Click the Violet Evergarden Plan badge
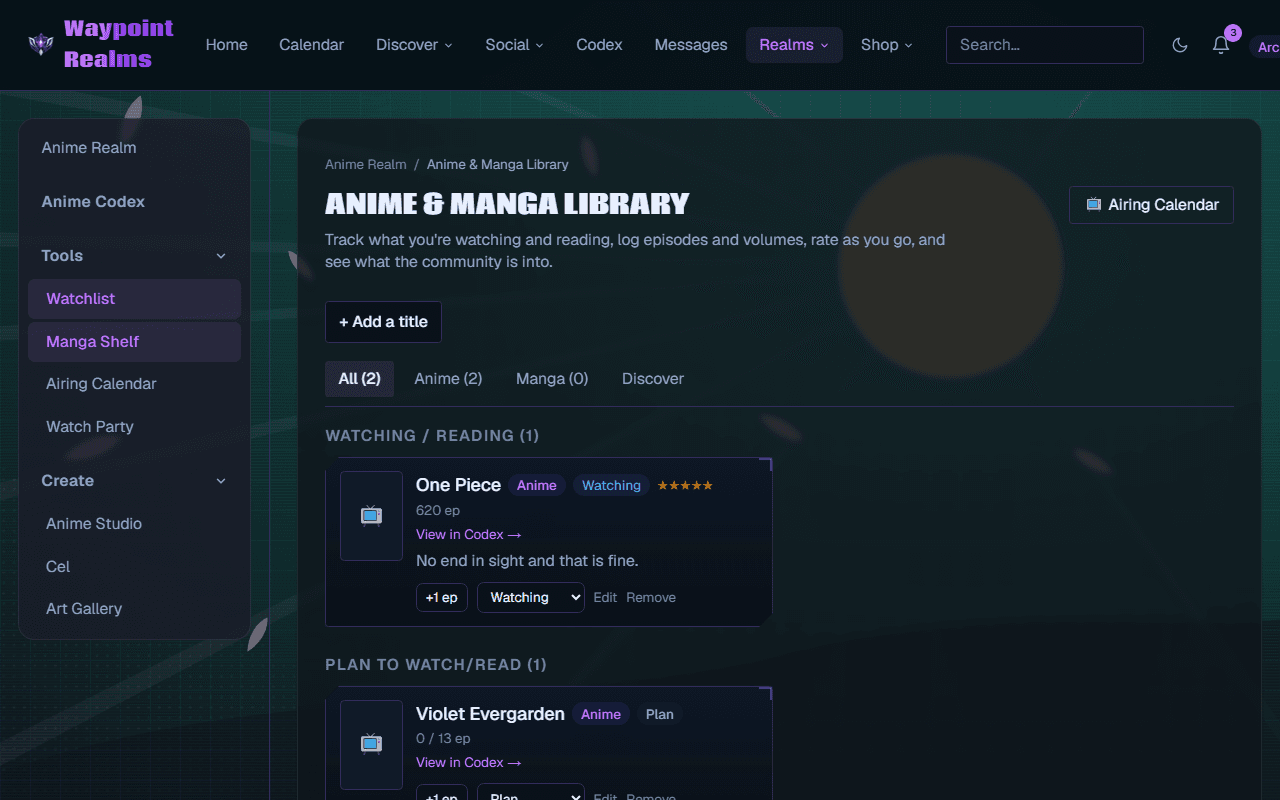The width and height of the screenshot is (1280, 800). click(659, 714)
